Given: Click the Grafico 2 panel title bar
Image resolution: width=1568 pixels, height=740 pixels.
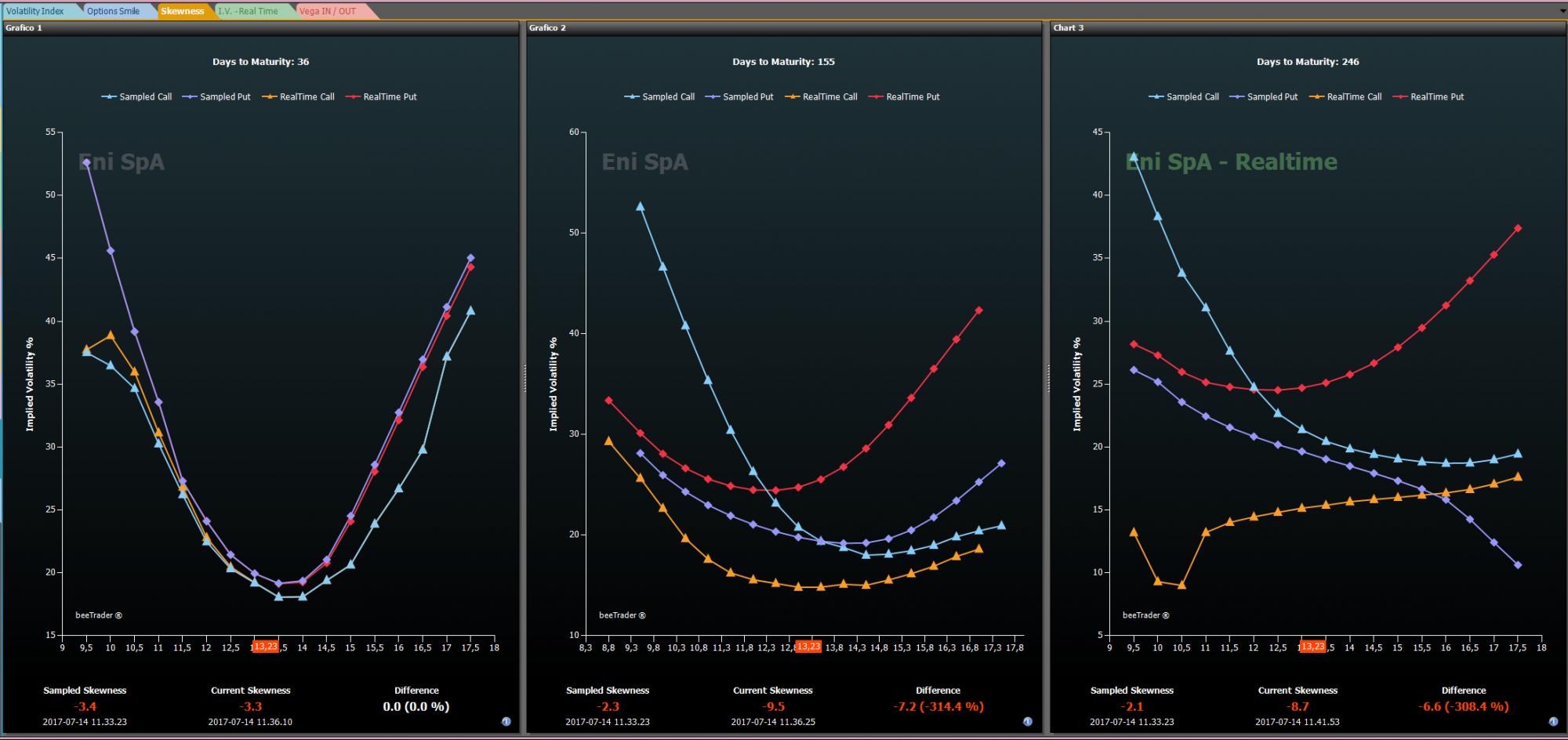Looking at the screenshot, I should pos(784,28).
